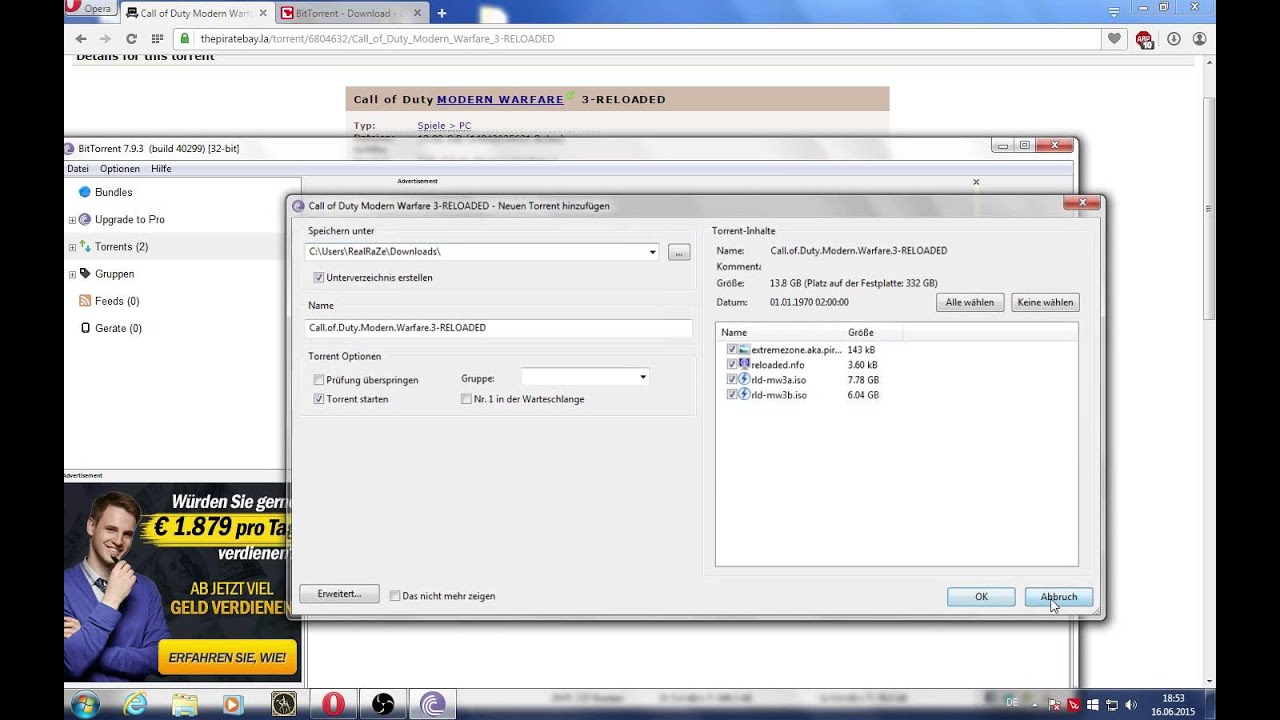
Task: Close the Call of Duty browser tab
Action: [261, 13]
